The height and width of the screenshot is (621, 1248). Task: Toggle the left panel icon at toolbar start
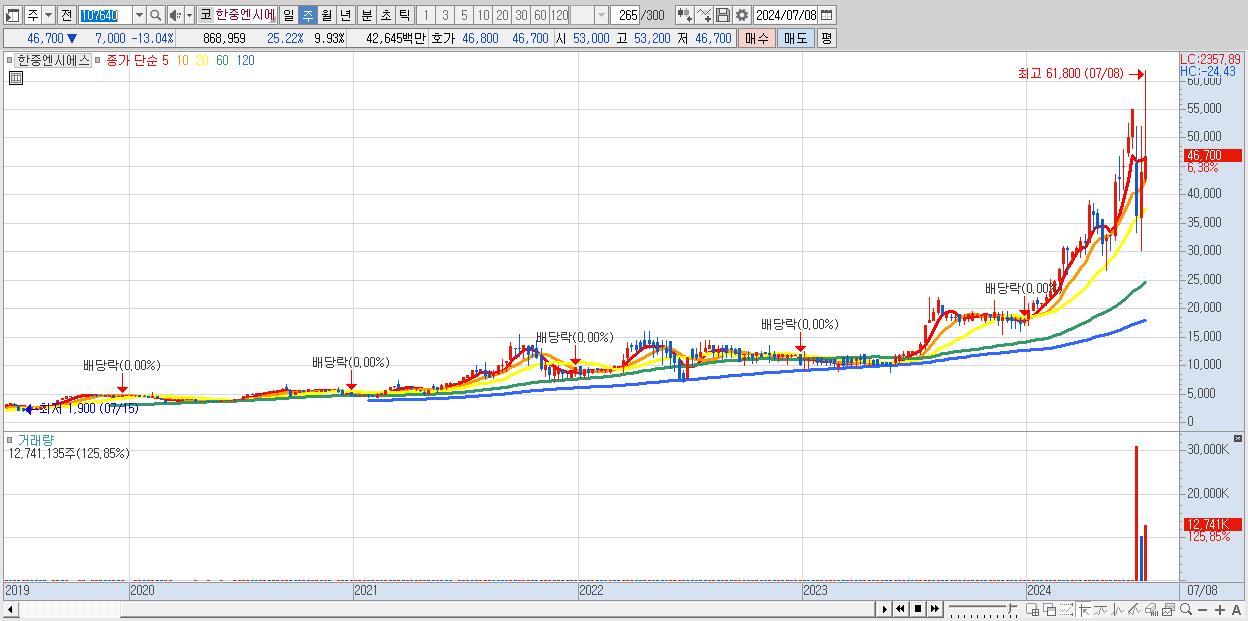(13, 15)
